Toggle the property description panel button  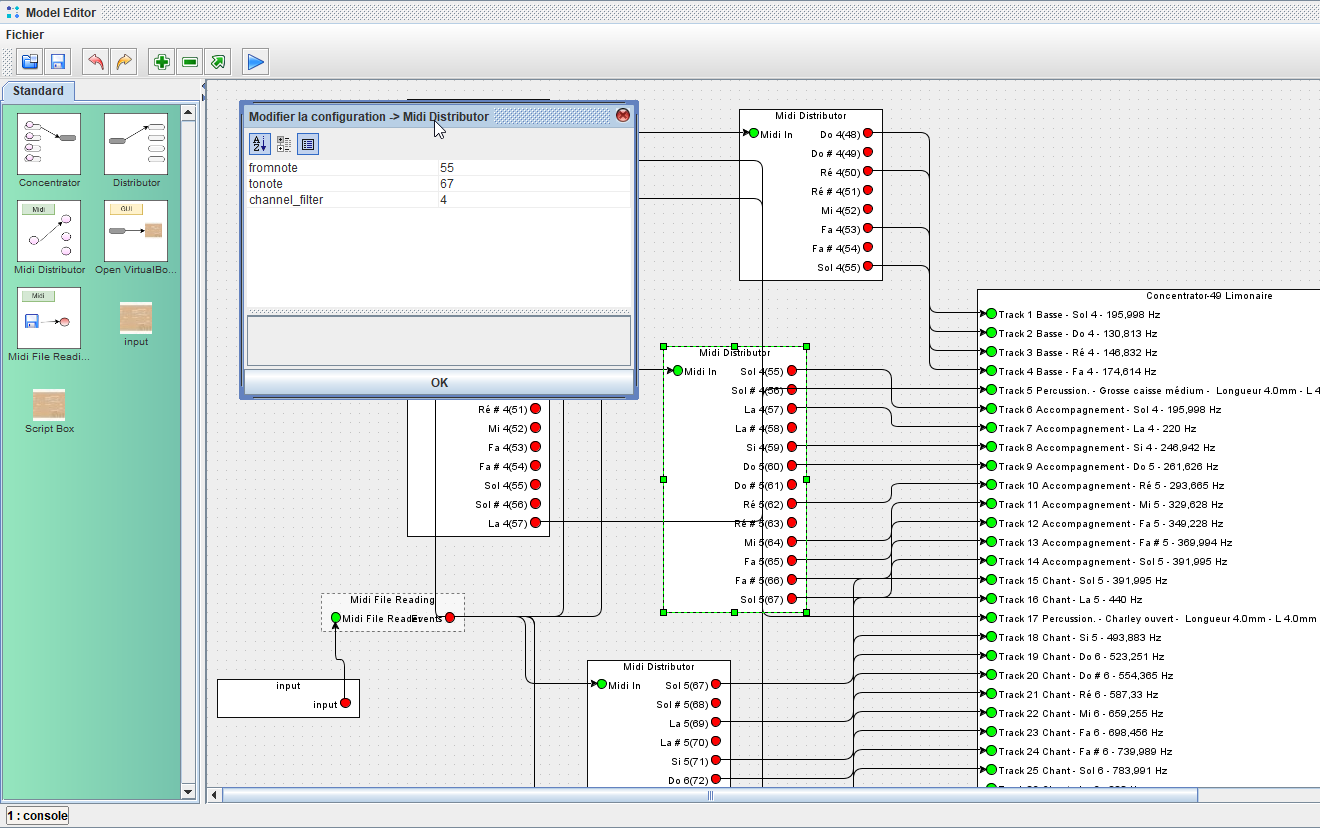point(308,144)
